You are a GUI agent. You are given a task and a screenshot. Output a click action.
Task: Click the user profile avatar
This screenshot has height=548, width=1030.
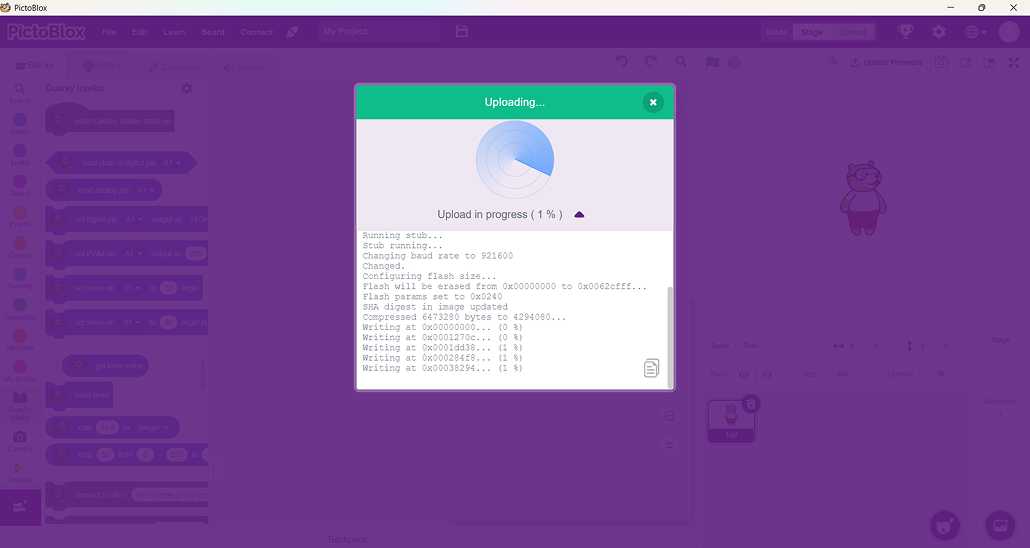pyautogui.click(x=1009, y=32)
